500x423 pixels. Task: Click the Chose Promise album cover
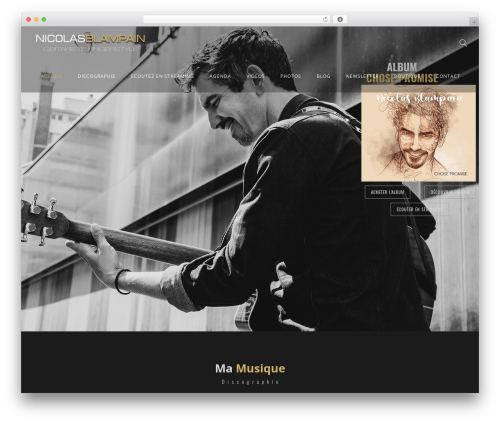pos(419,134)
